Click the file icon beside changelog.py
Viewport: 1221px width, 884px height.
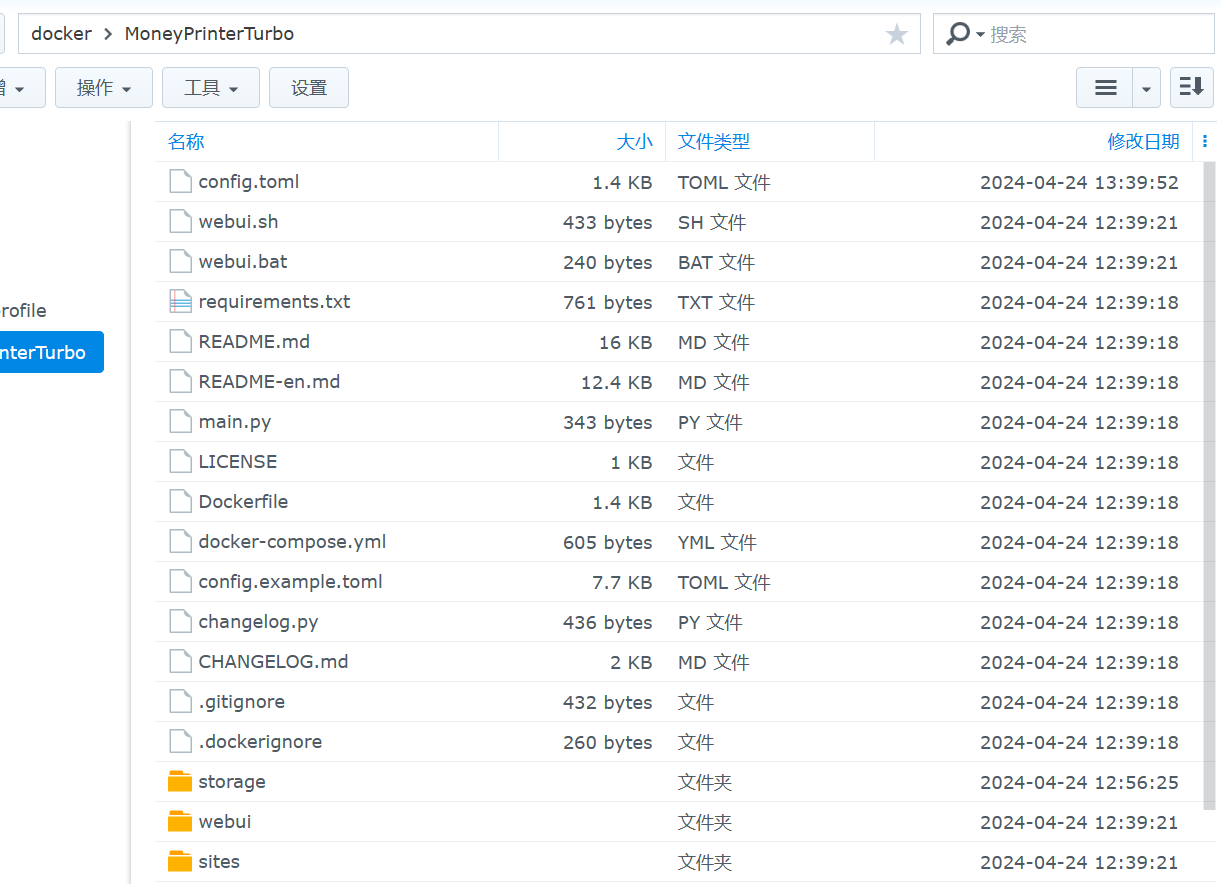click(x=180, y=622)
